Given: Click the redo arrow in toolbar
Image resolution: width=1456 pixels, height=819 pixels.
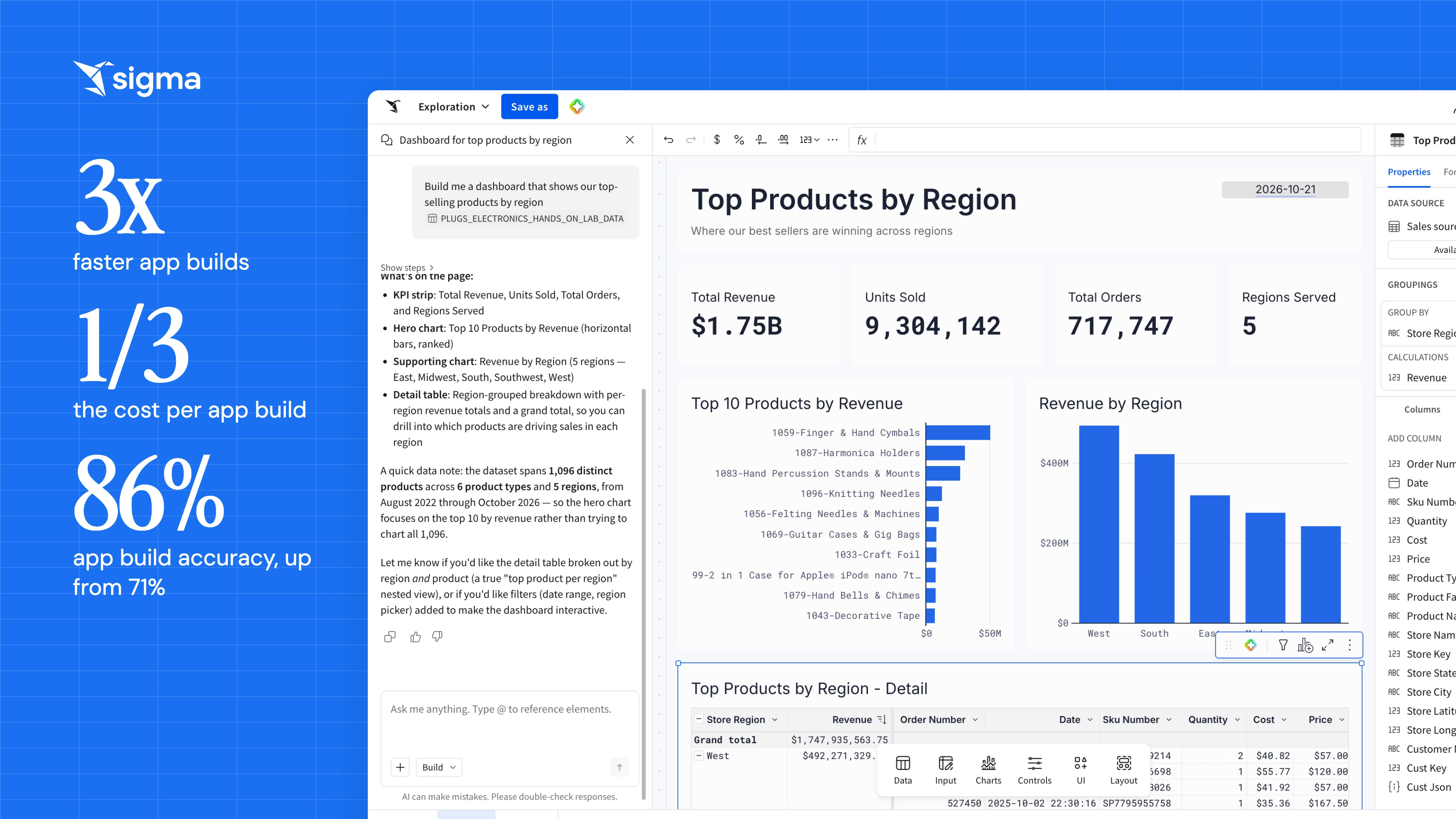Looking at the screenshot, I should [x=691, y=140].
